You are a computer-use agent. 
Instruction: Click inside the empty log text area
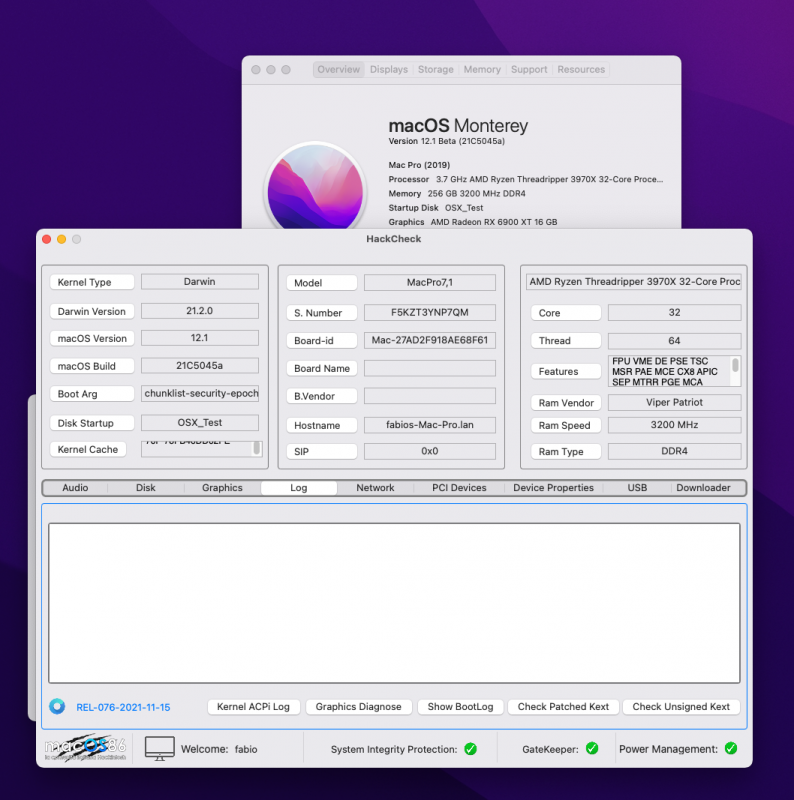coord(394,603)
